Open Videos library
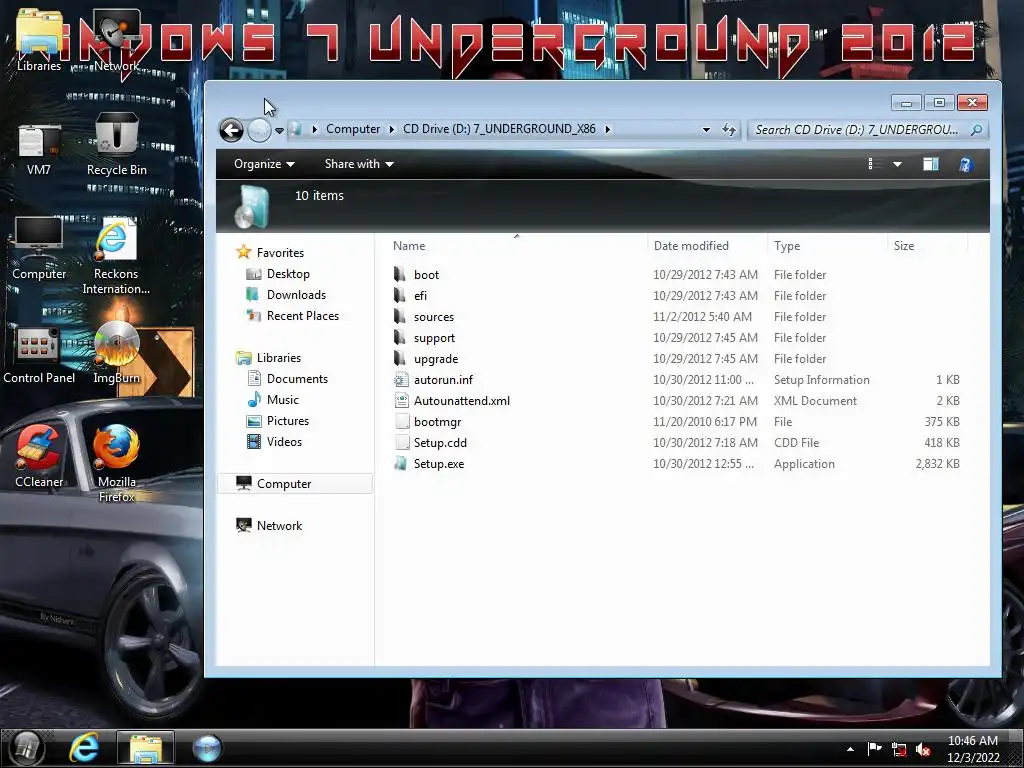1024x768 pixels. 284,441
